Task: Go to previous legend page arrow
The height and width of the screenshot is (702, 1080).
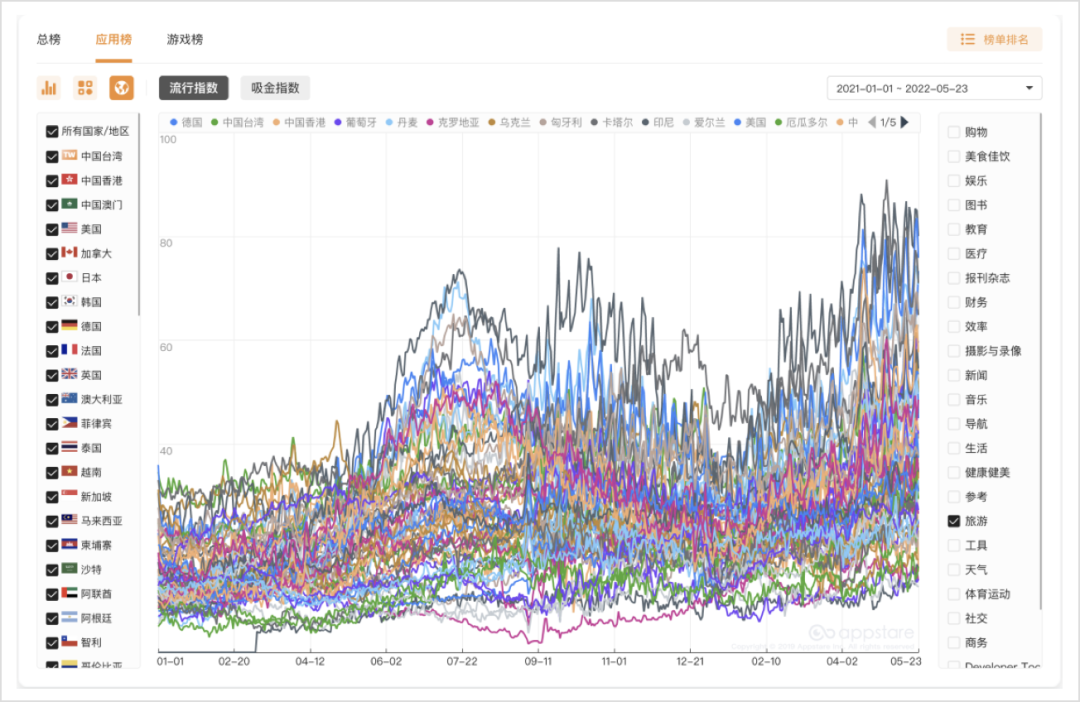Action: click(x=872, y=122)
